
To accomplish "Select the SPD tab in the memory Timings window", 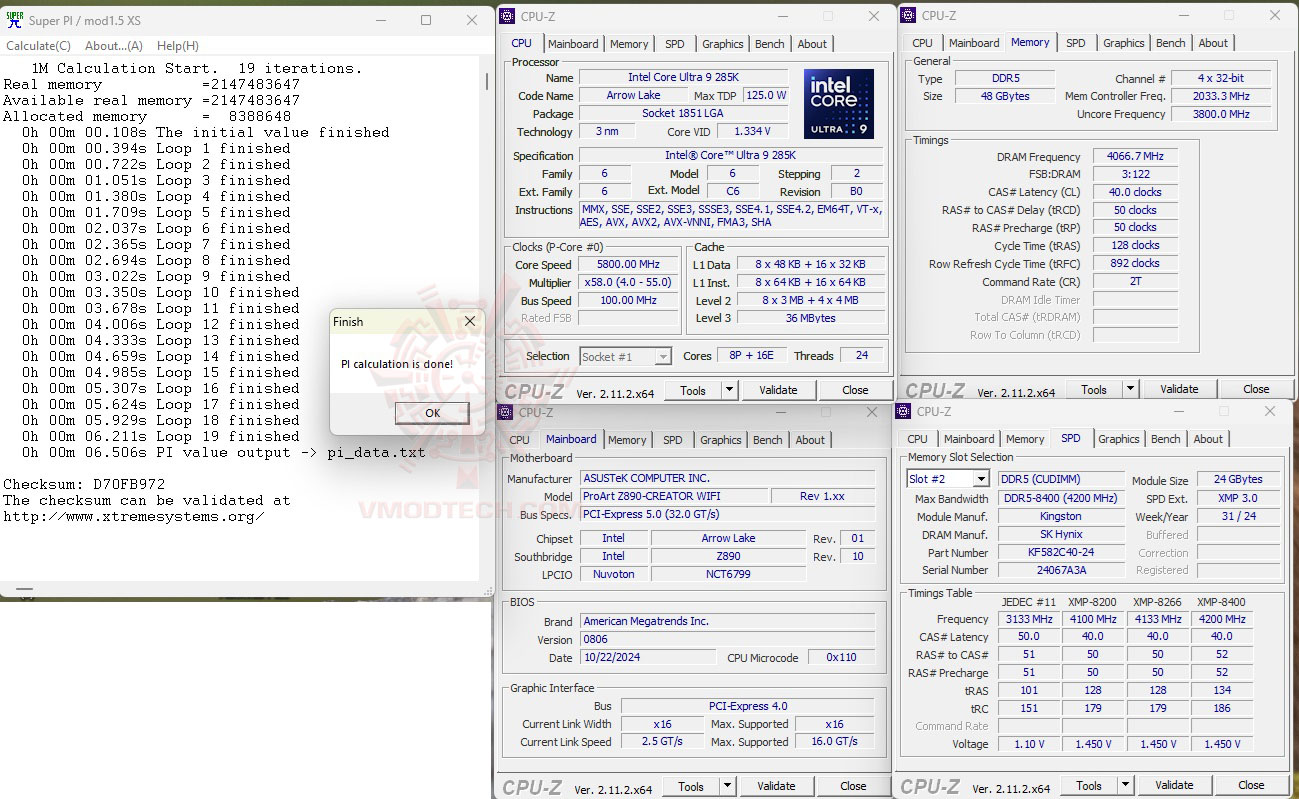I will click(x=1076, y=43).
